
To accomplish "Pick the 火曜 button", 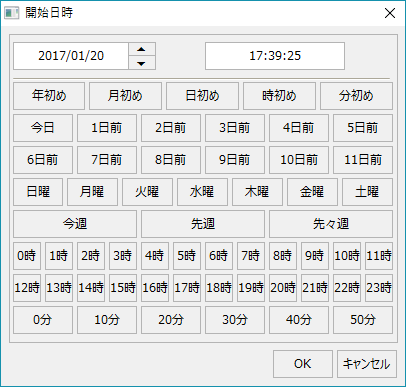I will pos(147,192).
